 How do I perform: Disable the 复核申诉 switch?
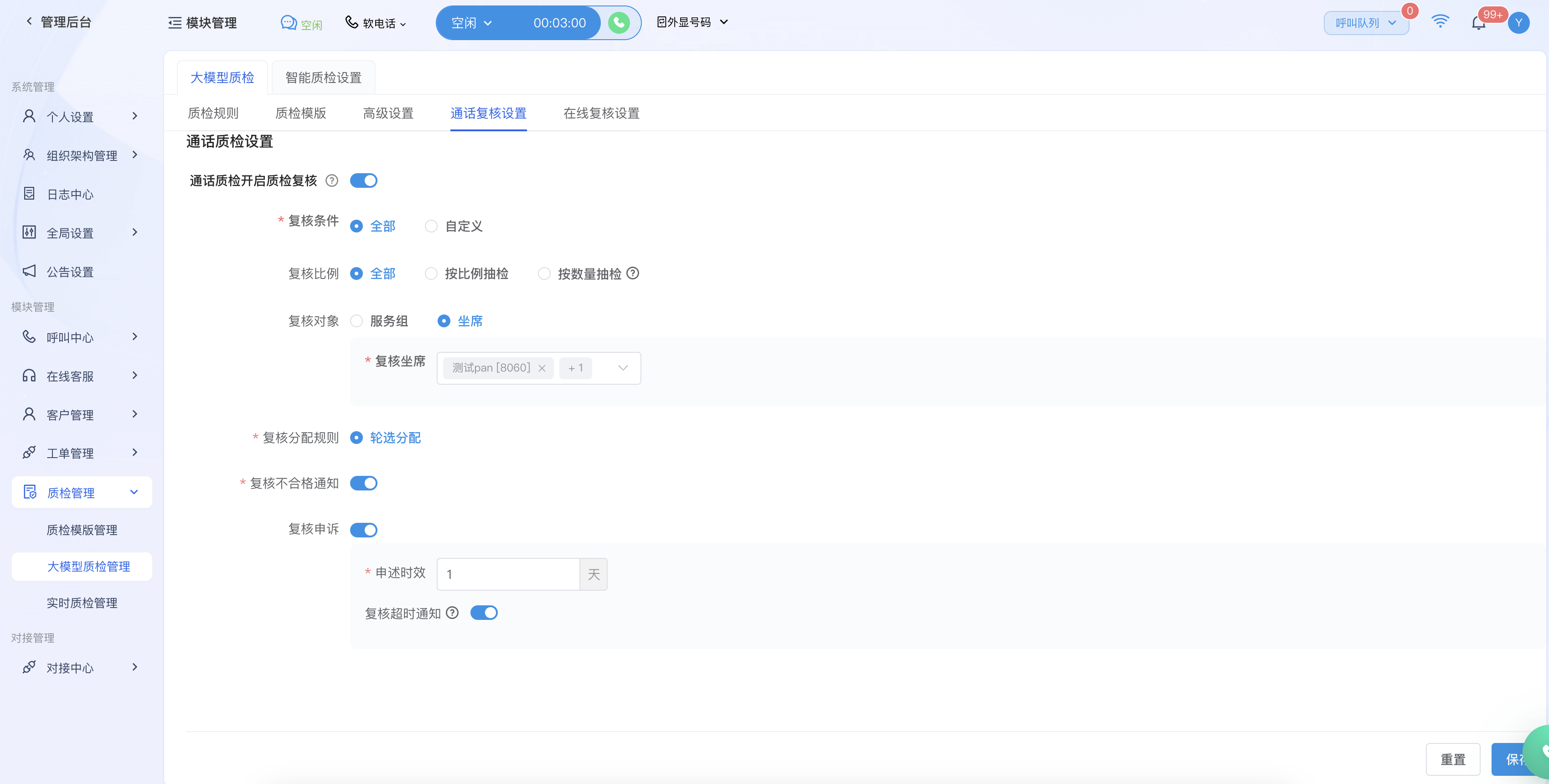364,530
